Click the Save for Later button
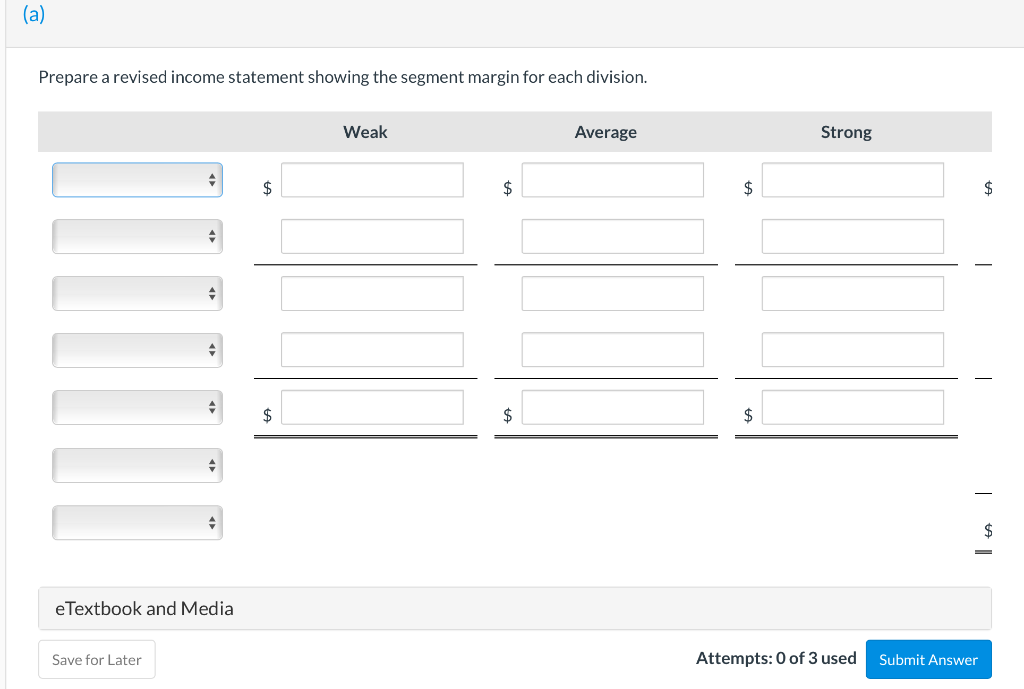Image resolution: width=1024 pixels, height=689 pixels. click(x=96, y=659)
